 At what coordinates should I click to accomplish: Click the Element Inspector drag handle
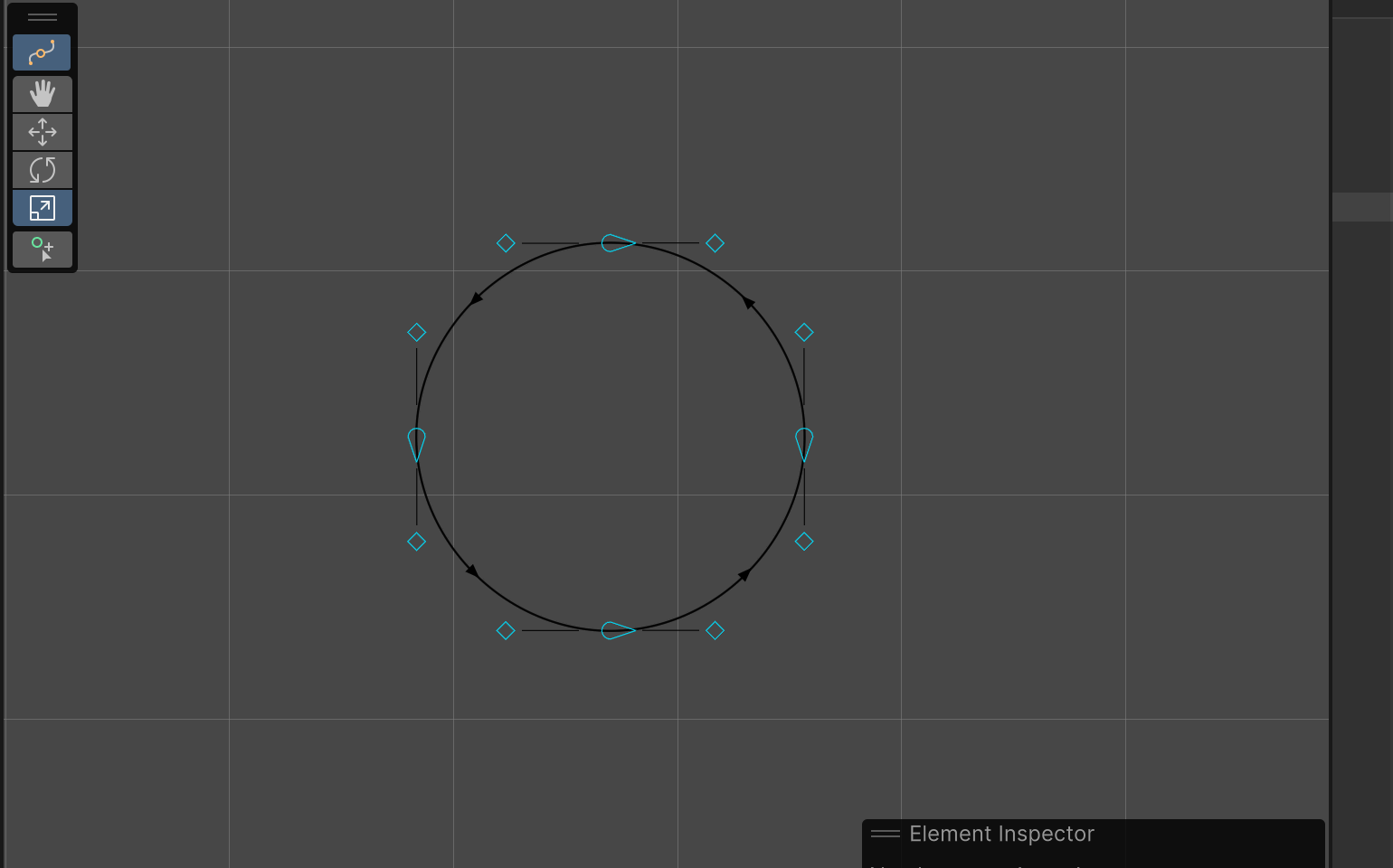click(x=886, y=834)
